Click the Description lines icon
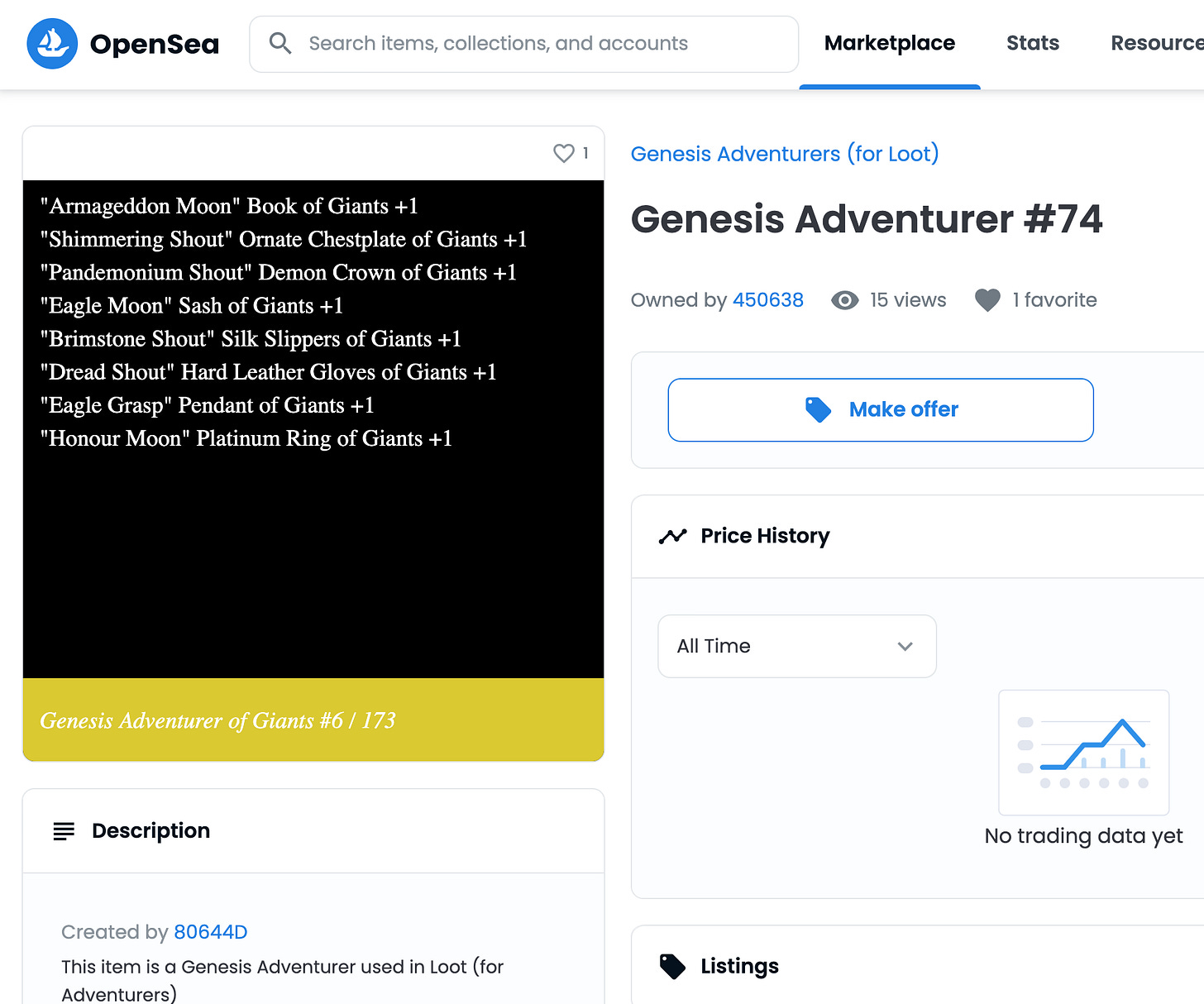 [64, 831]
